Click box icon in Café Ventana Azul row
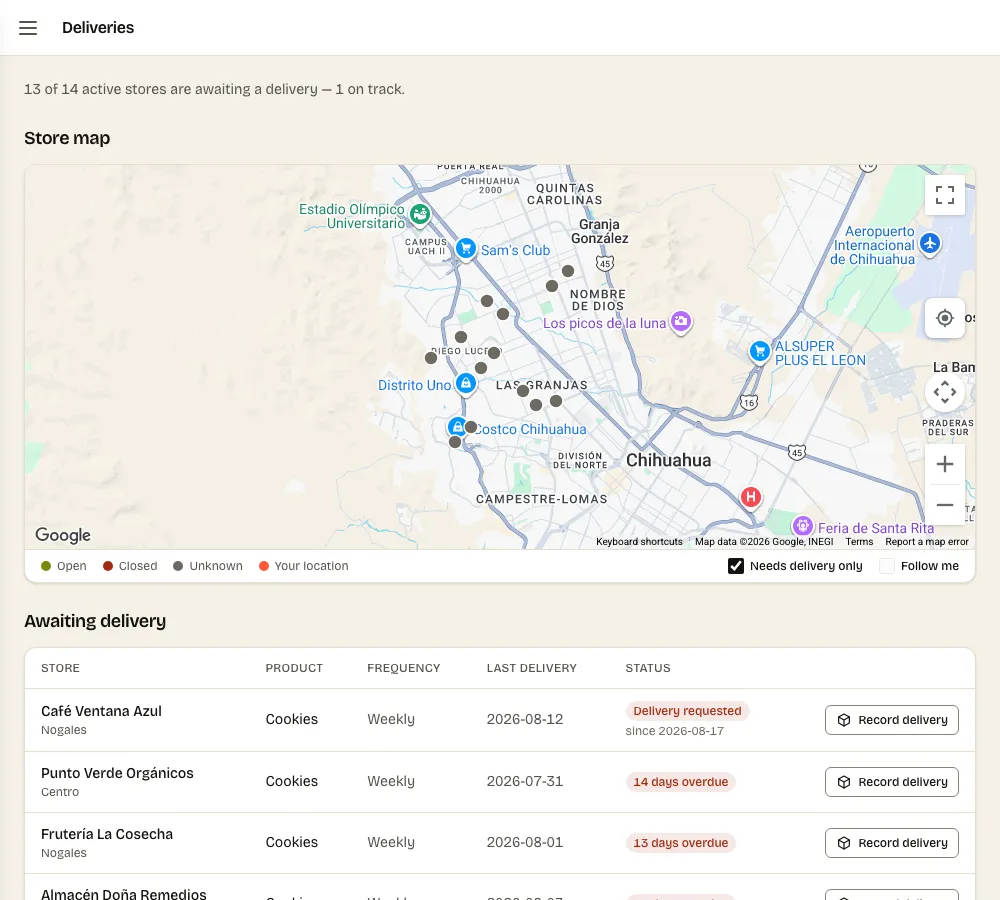The width and height of the screenshot is (1000, 900). pyautogui.click(x=844, y=720)
